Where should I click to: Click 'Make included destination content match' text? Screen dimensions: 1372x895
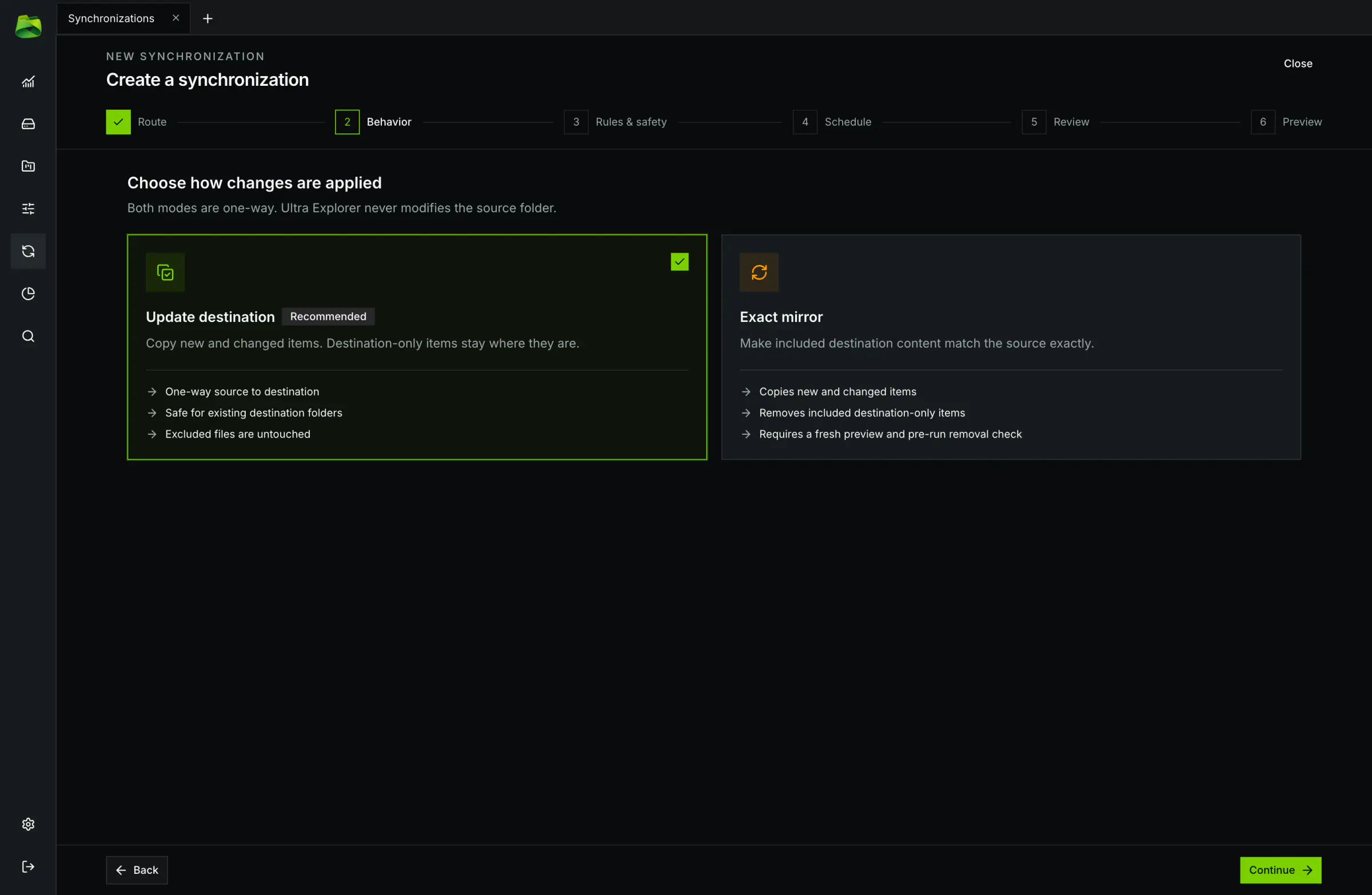(x=916, y=343)
